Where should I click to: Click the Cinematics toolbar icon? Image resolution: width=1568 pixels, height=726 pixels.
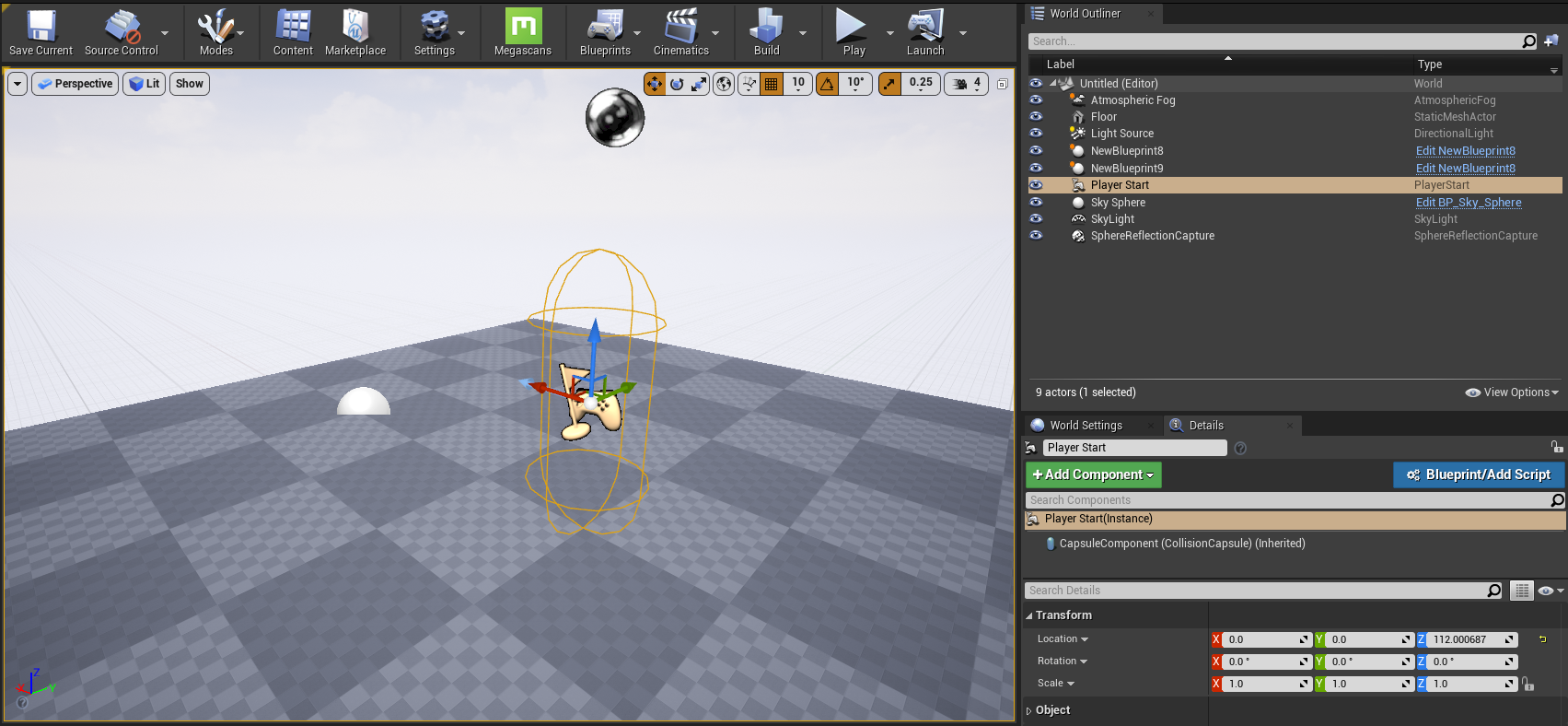(x=681, y=32)
